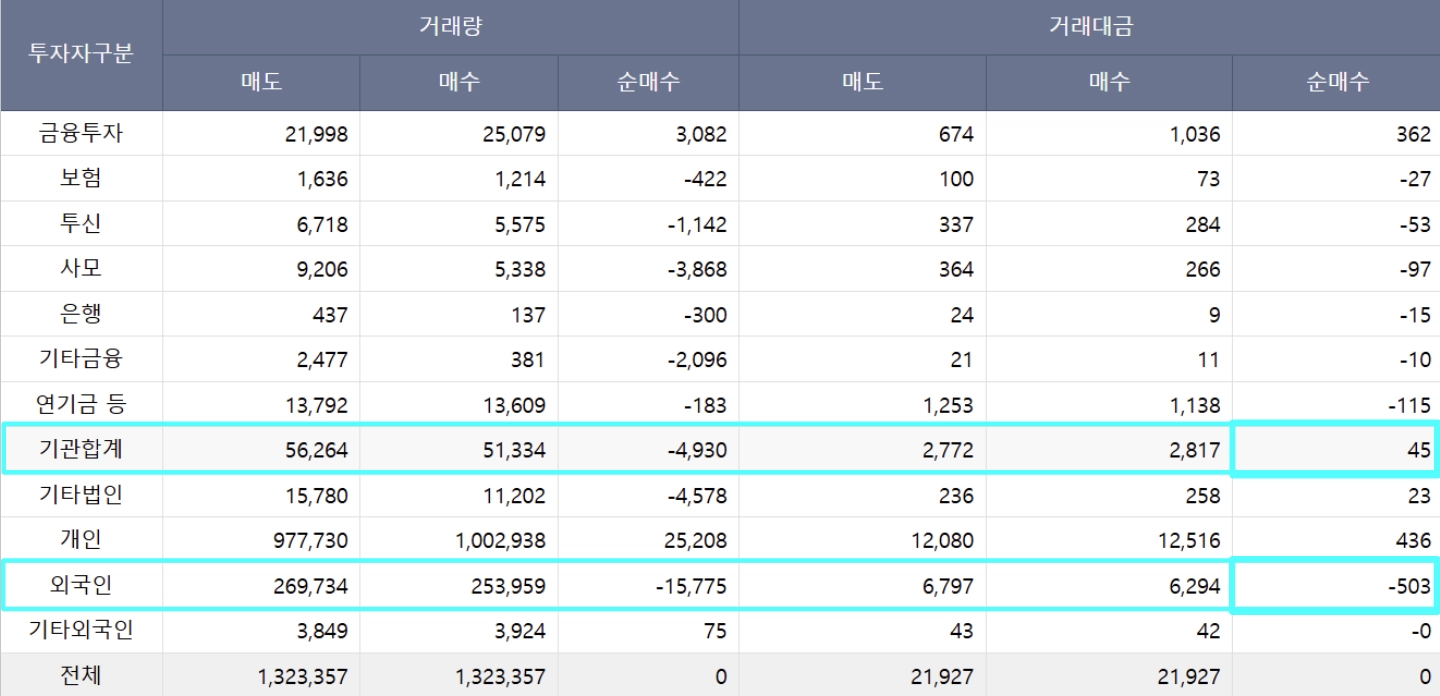Click the 전체 total row label
Image resolution: width=1440 pixels, height=696 pixels.
(x=80, y=676)
